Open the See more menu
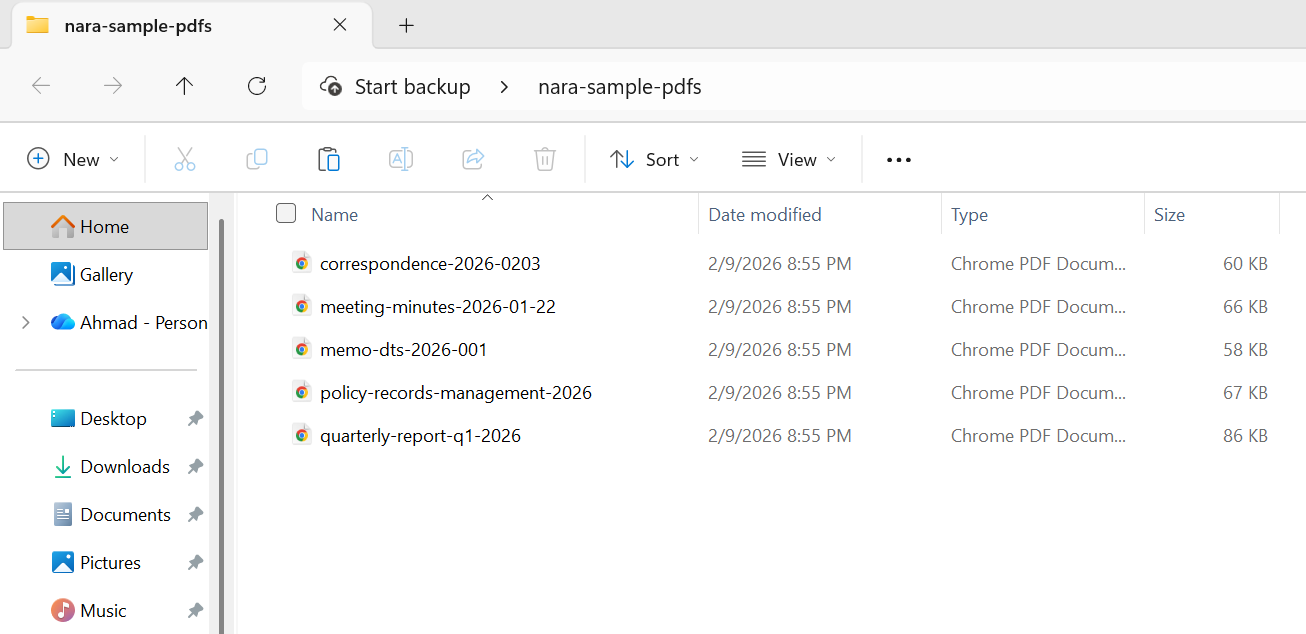Viewport: 1306px width, 634px height. [898, 159]
